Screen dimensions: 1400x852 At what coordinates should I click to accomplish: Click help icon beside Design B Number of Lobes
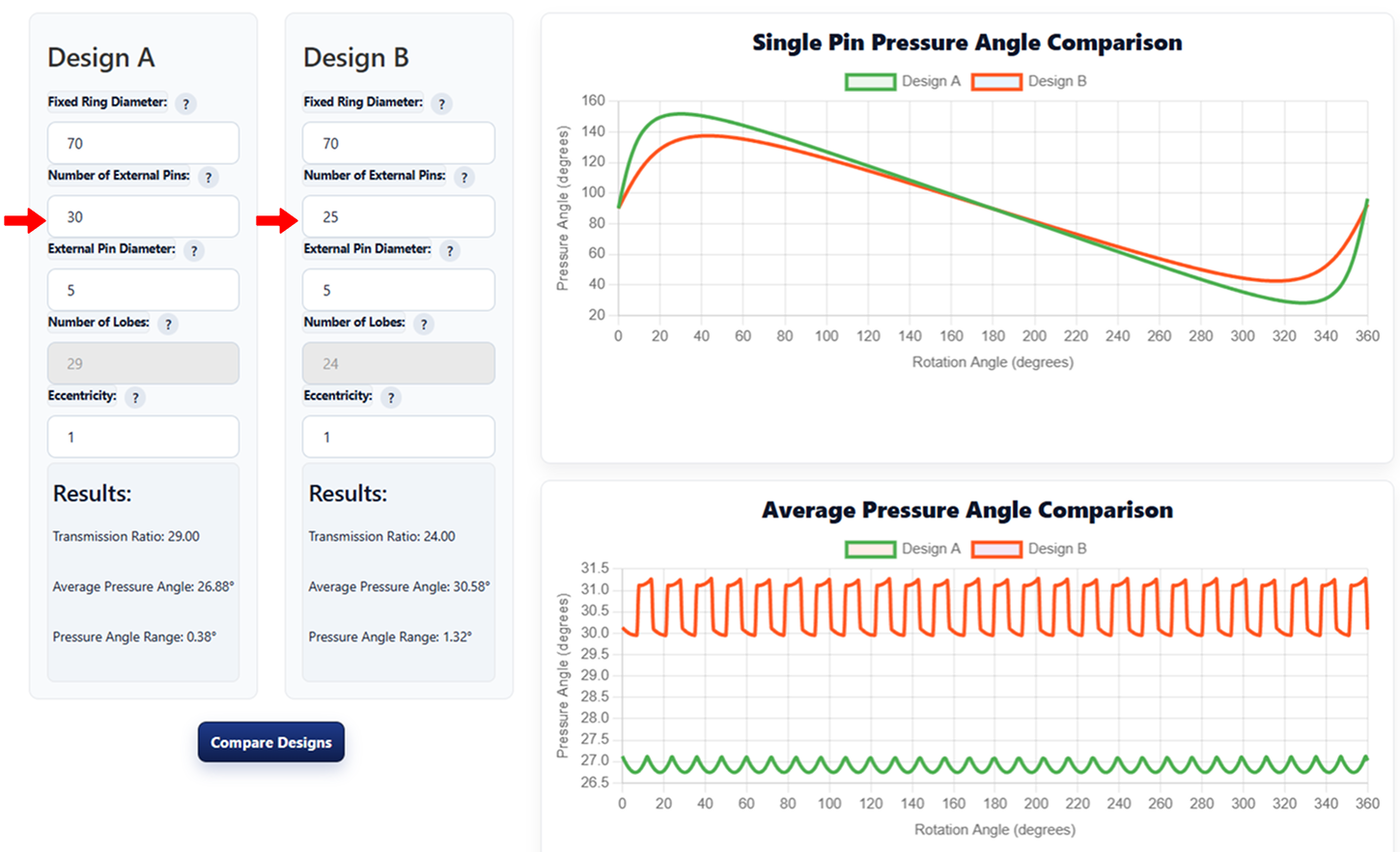tap(424, 325)
